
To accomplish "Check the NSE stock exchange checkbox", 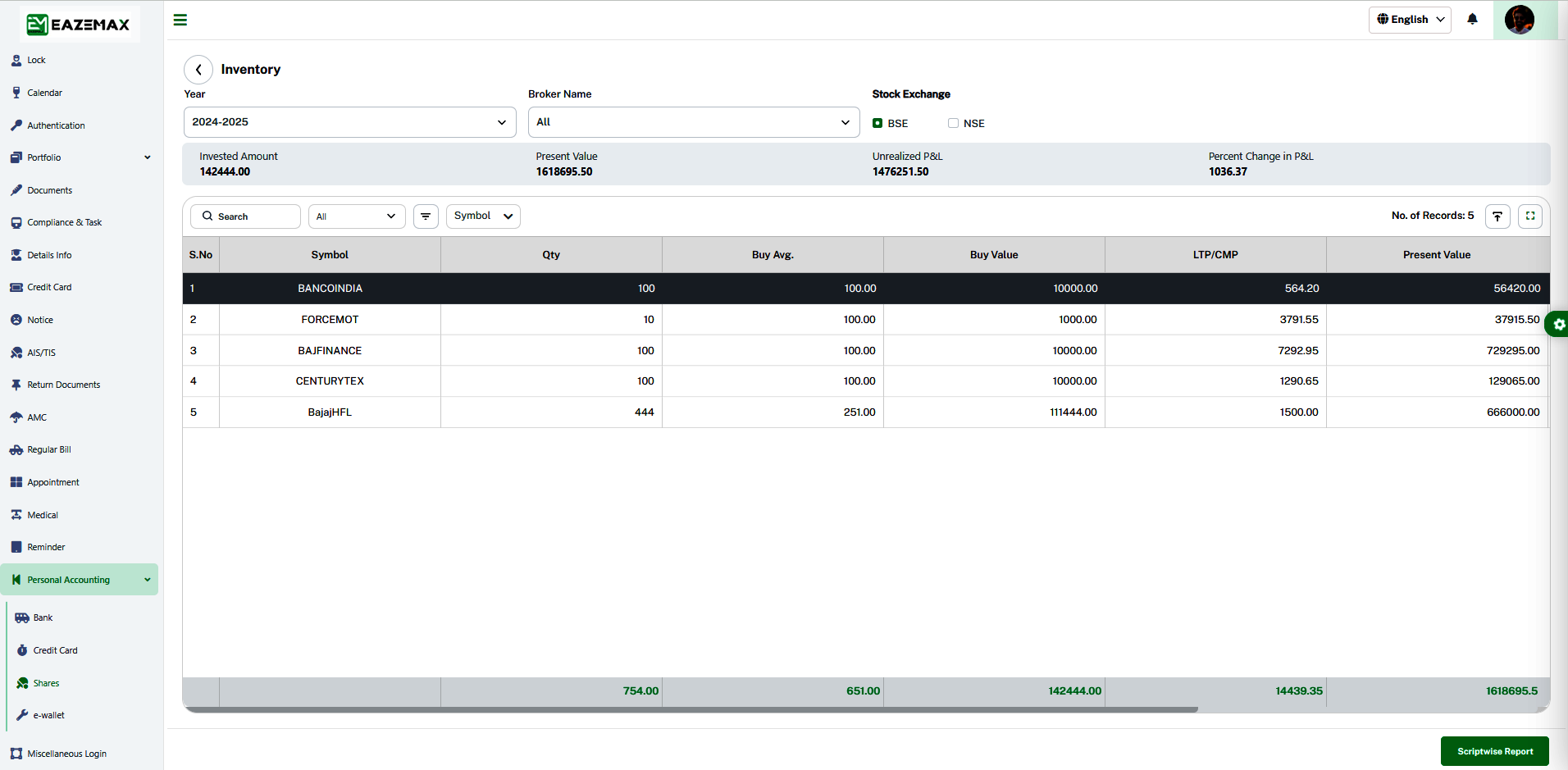I will (x=953, y=123).
